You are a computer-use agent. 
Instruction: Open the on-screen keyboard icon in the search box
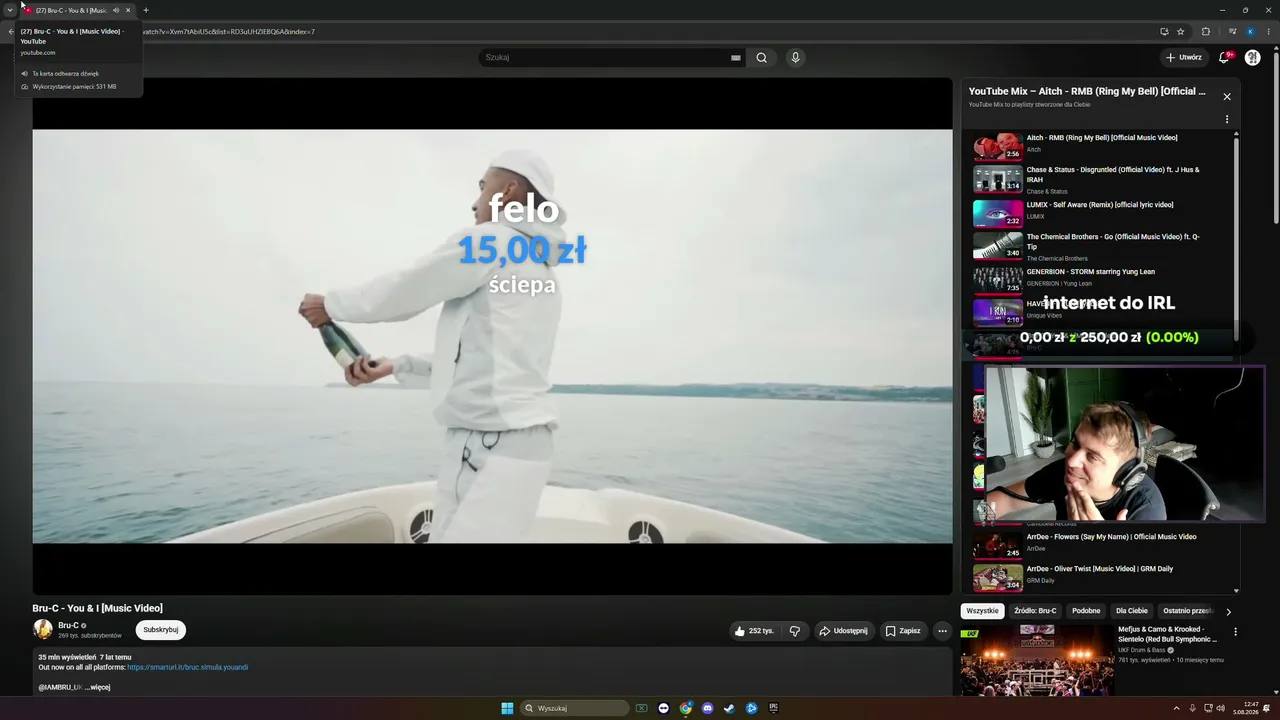coord(736,58)
